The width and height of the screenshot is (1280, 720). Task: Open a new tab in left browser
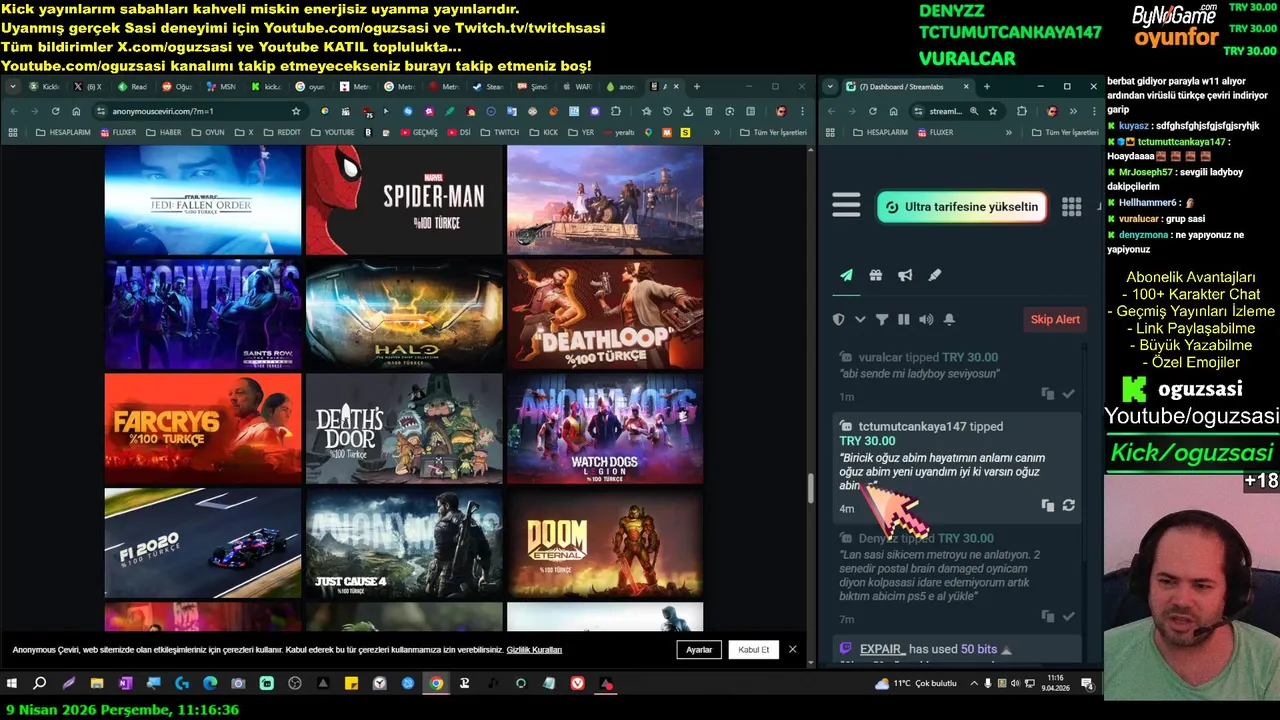[x=697, y=87]
